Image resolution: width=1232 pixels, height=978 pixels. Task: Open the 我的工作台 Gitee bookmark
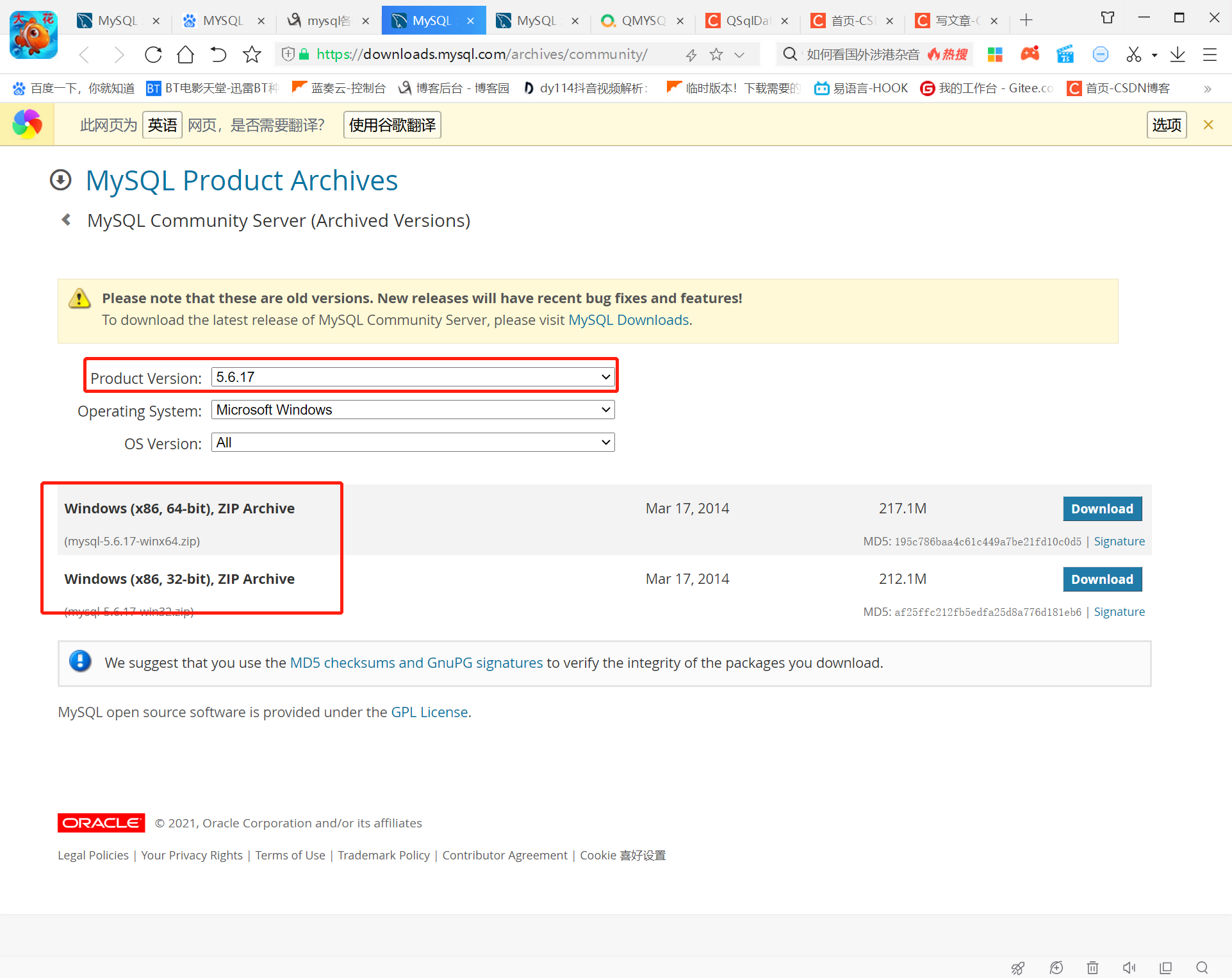(987, 88)
